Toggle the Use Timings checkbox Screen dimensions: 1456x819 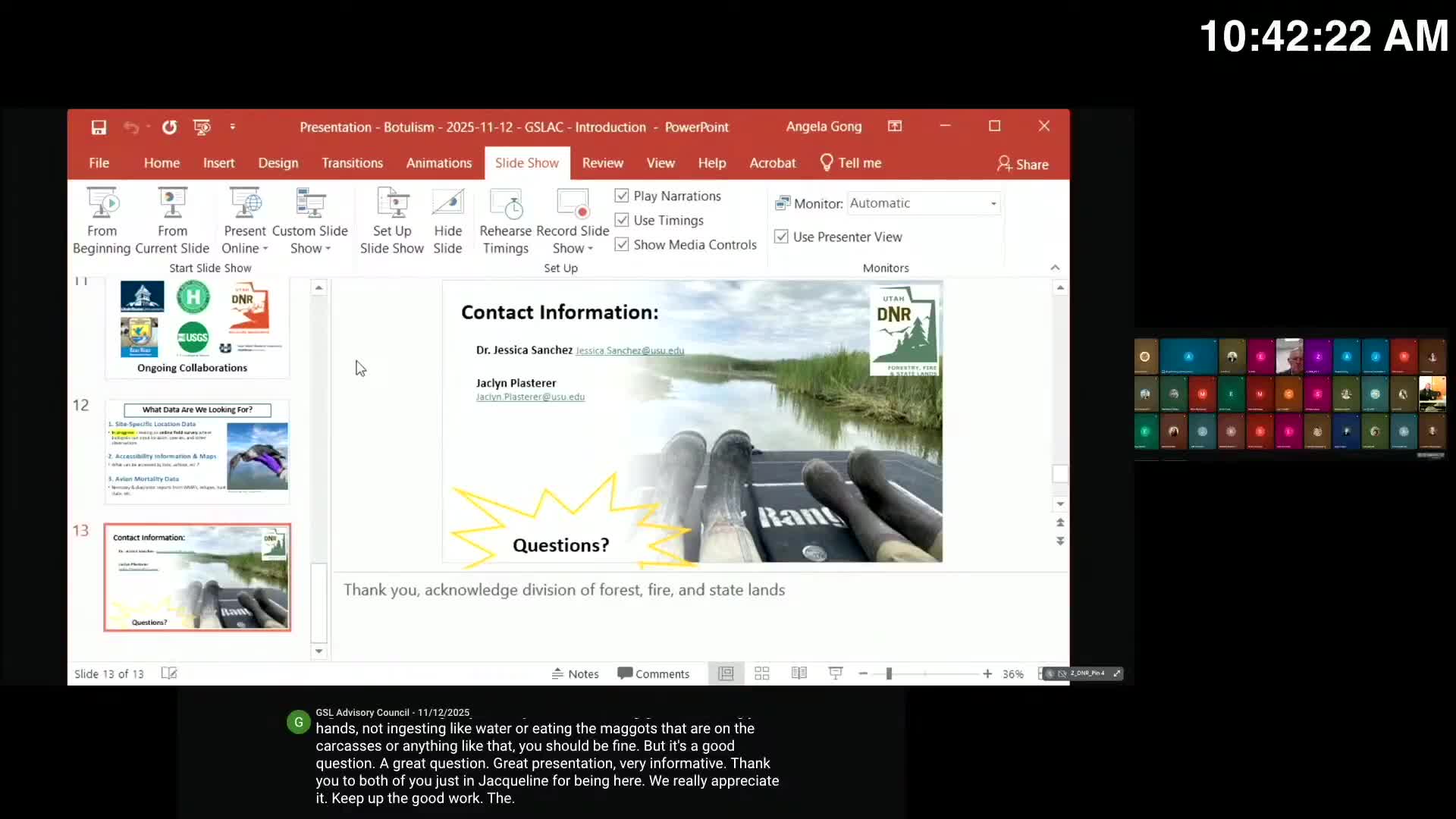[622, 220]
